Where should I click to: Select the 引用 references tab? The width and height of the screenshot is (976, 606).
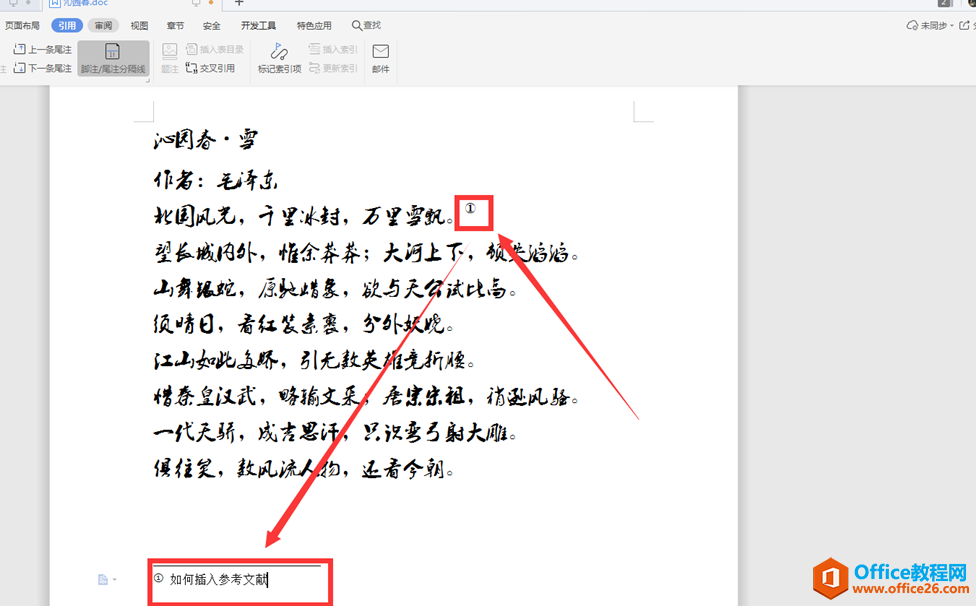coord(67,26)
